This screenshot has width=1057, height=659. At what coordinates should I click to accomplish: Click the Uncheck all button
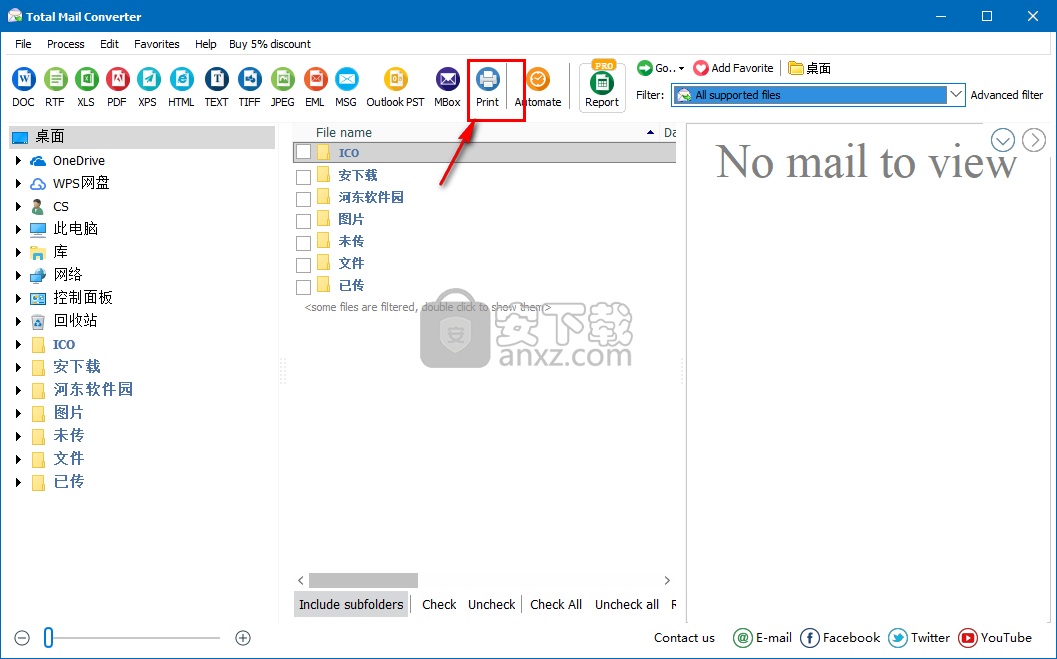coord(627,604)
